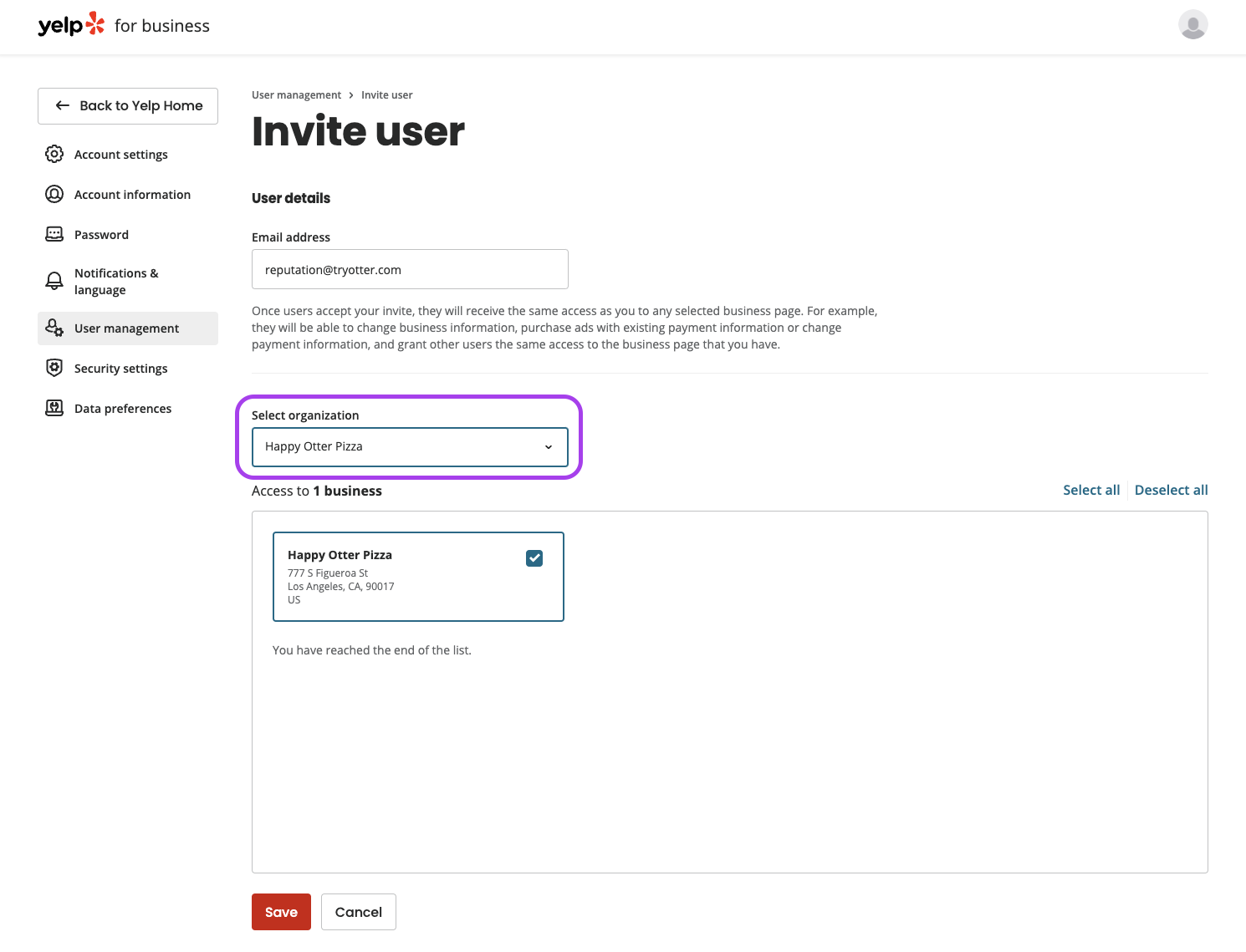The image size is (1246, 952).
Task: Open the Password section
Action: (128, 235)
